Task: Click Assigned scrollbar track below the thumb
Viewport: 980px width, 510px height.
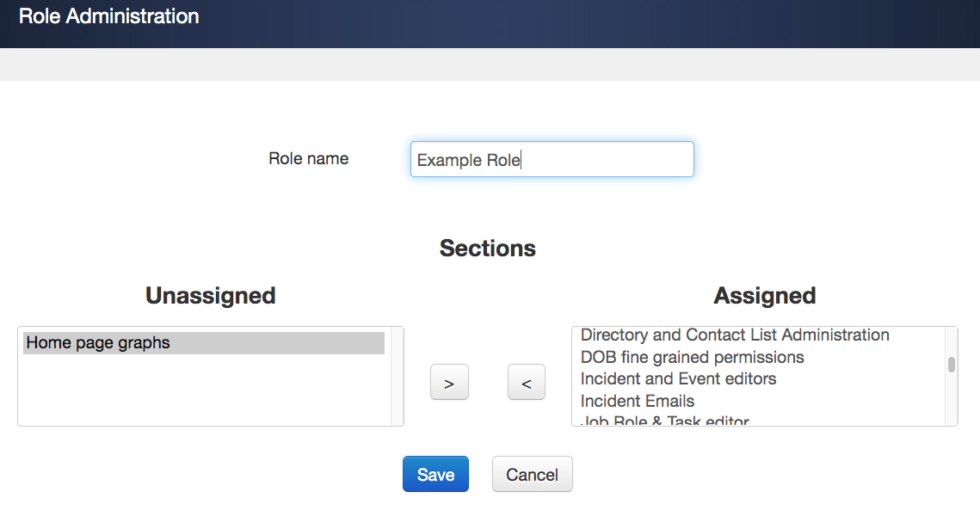Action: coord(951,402)
